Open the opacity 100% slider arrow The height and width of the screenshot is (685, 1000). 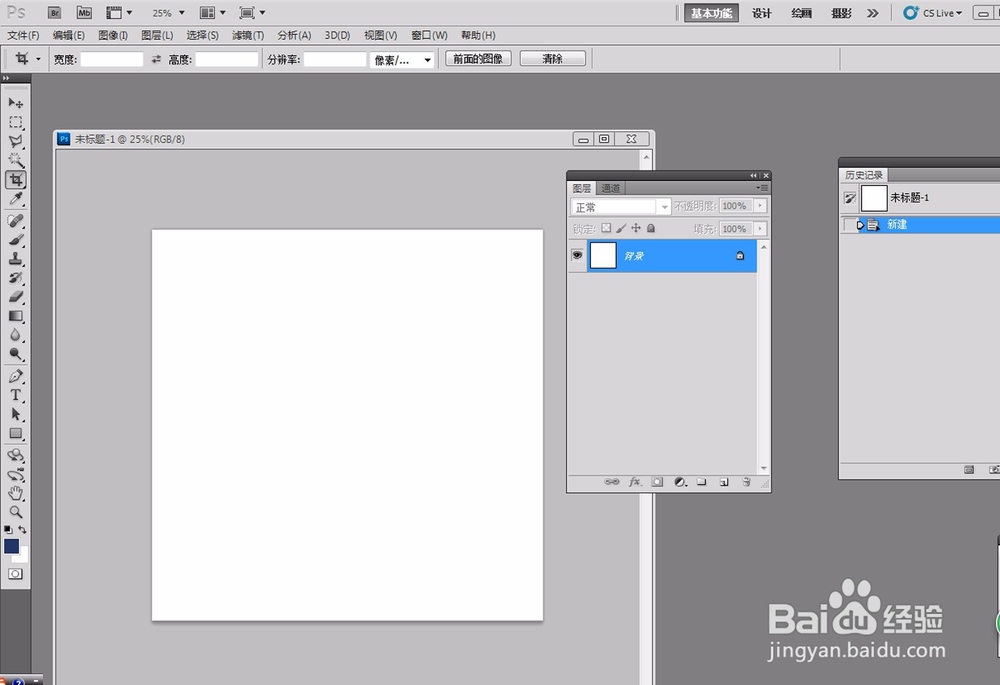[760, 205]
